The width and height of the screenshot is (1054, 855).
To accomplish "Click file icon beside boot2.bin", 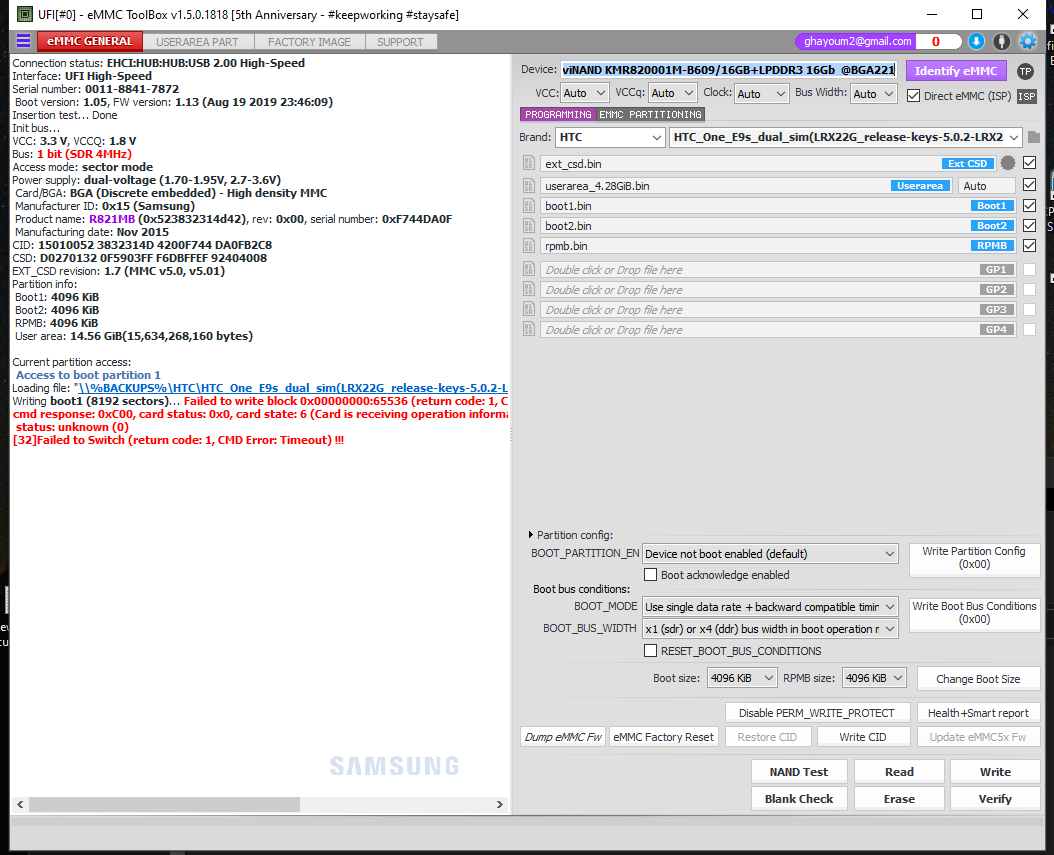I will click(529, 226).
